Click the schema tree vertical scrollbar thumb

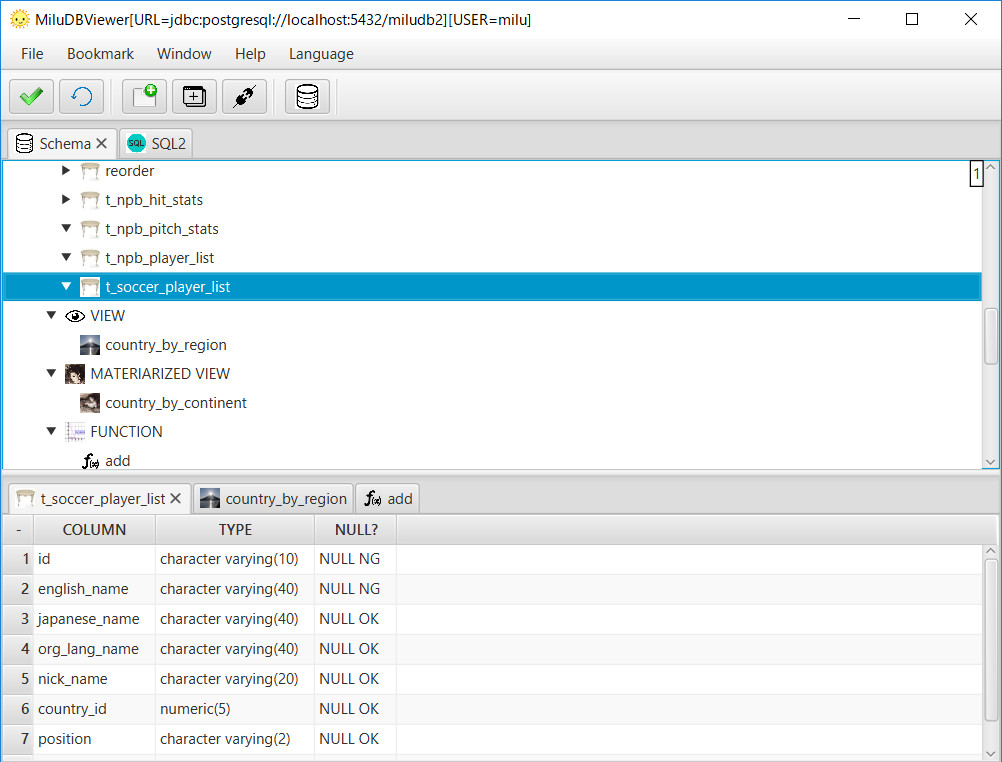pos(990,336)
